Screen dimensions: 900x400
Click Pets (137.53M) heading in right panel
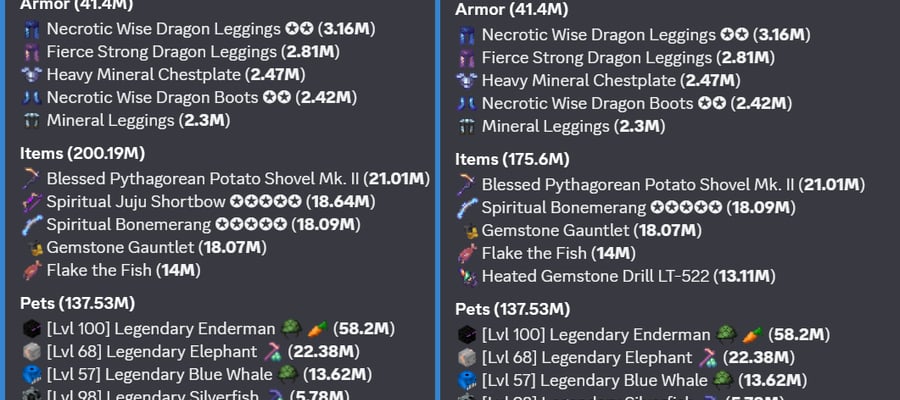[x=512, y=309]
